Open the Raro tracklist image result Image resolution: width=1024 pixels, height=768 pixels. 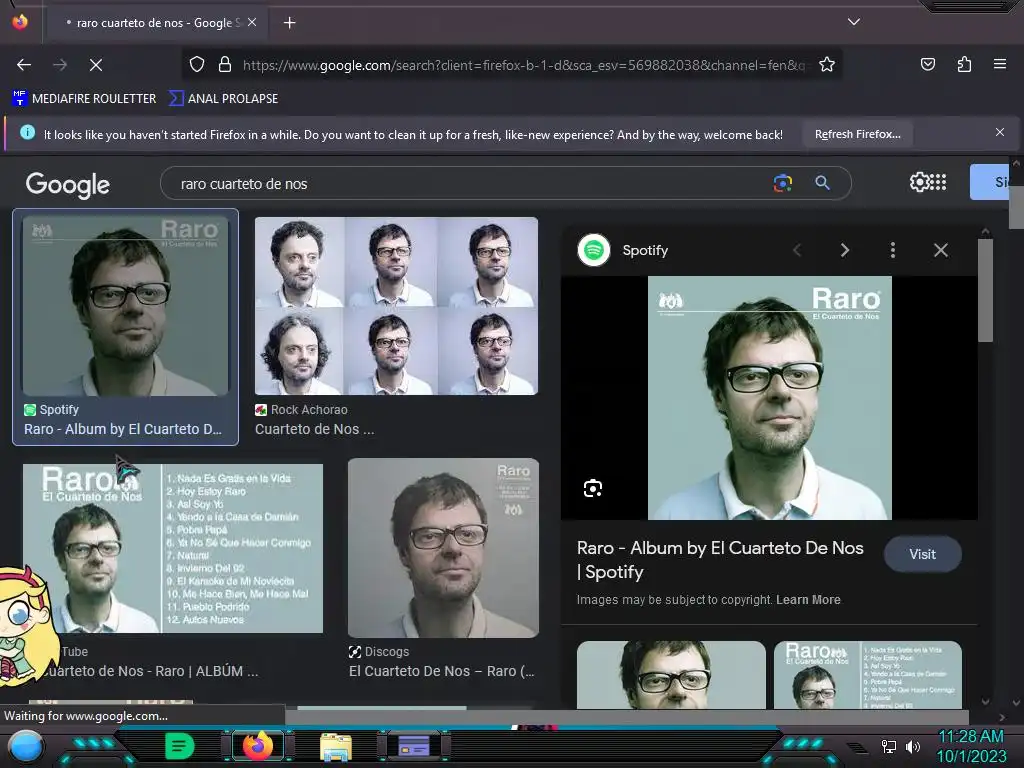173,548
